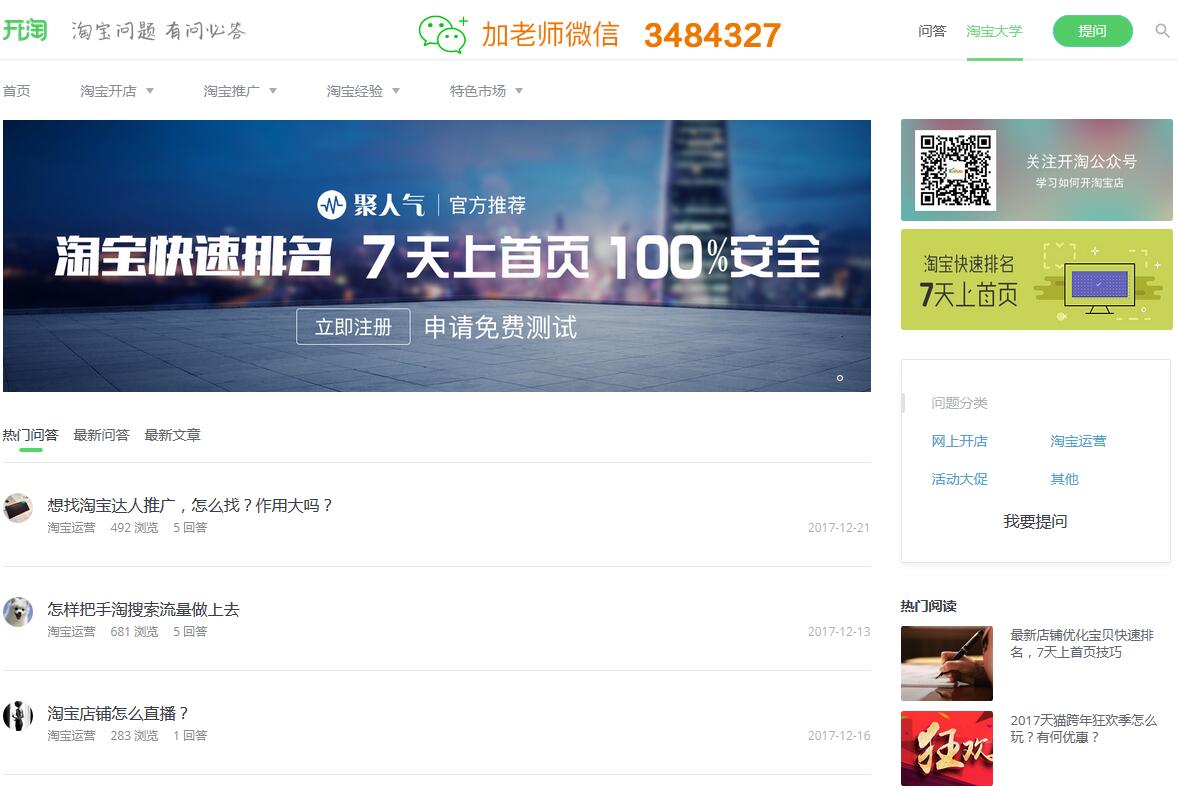Open the 淘宝大学 header tab
Screen dimensions: 1177x791
pyautogui.click(x=994, y=31)
